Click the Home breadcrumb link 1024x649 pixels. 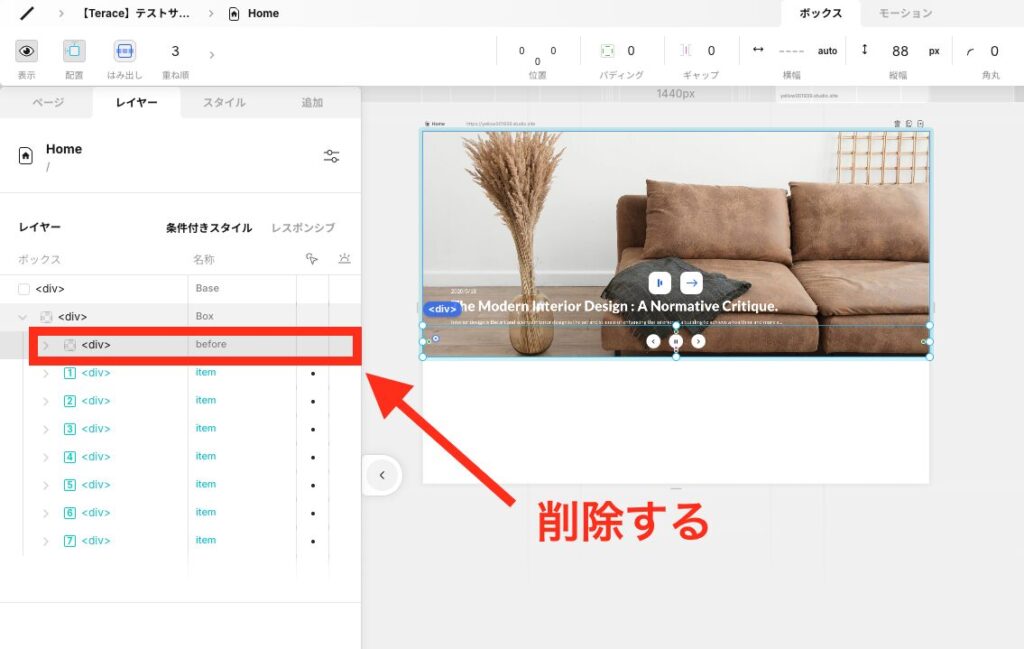pos(263,14)
